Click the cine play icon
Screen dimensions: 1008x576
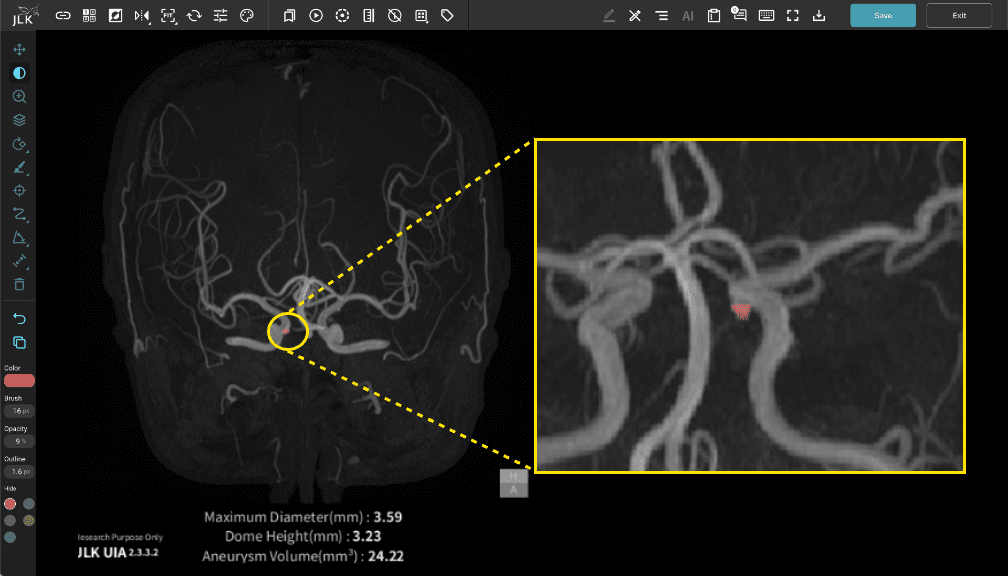tap(316, 15)
